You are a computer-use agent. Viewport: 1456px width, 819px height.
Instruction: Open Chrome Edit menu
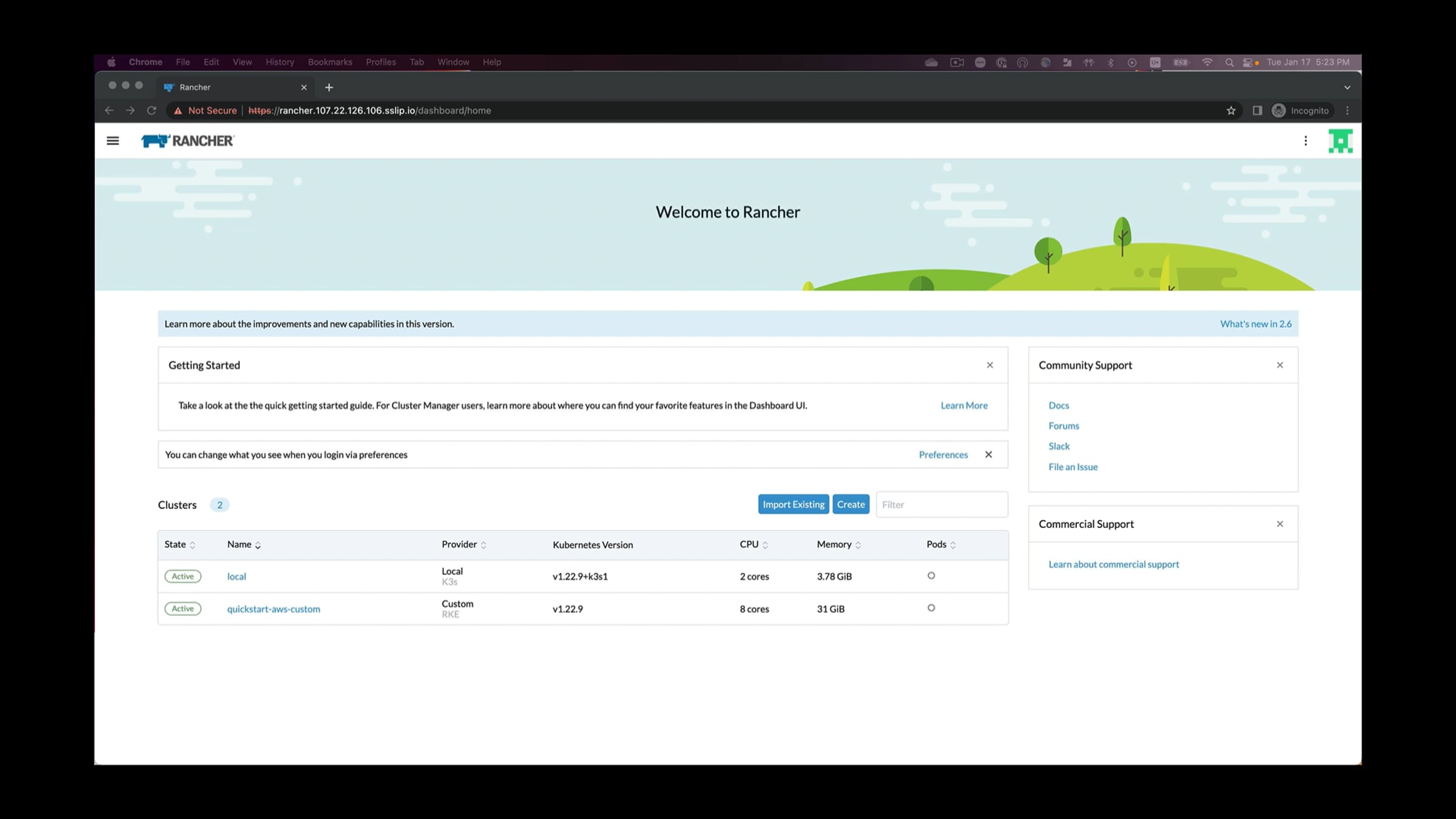(211, 62)
